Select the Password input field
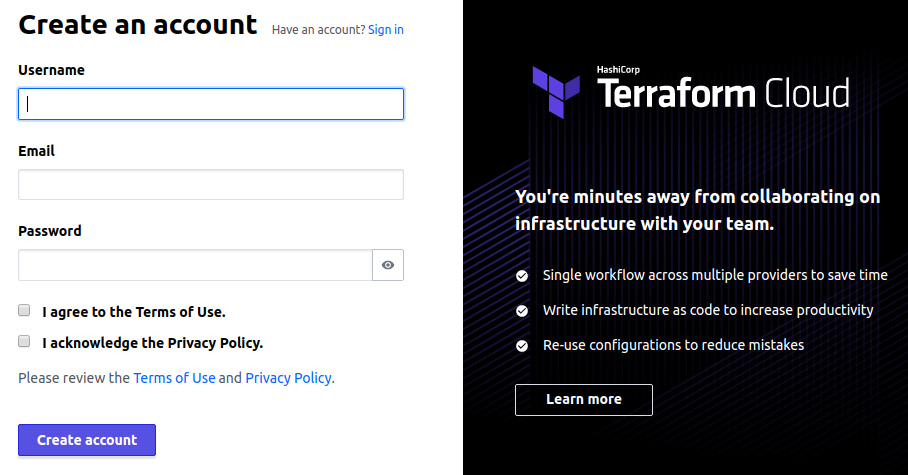Viewport: 908px width, 475px height. pyautogui.click(x=195, y=265)
